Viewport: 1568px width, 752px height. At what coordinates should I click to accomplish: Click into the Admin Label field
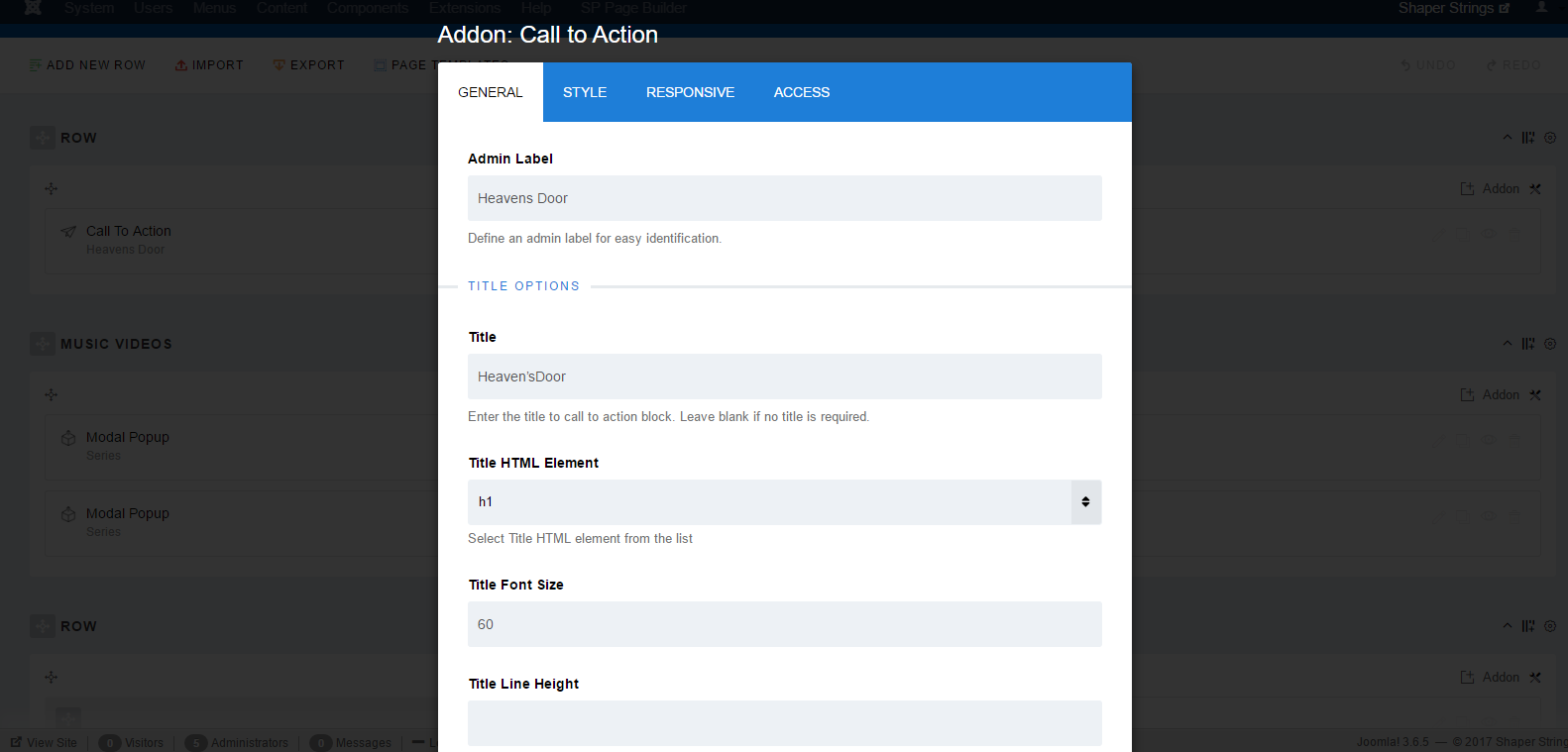coord(784,198)
